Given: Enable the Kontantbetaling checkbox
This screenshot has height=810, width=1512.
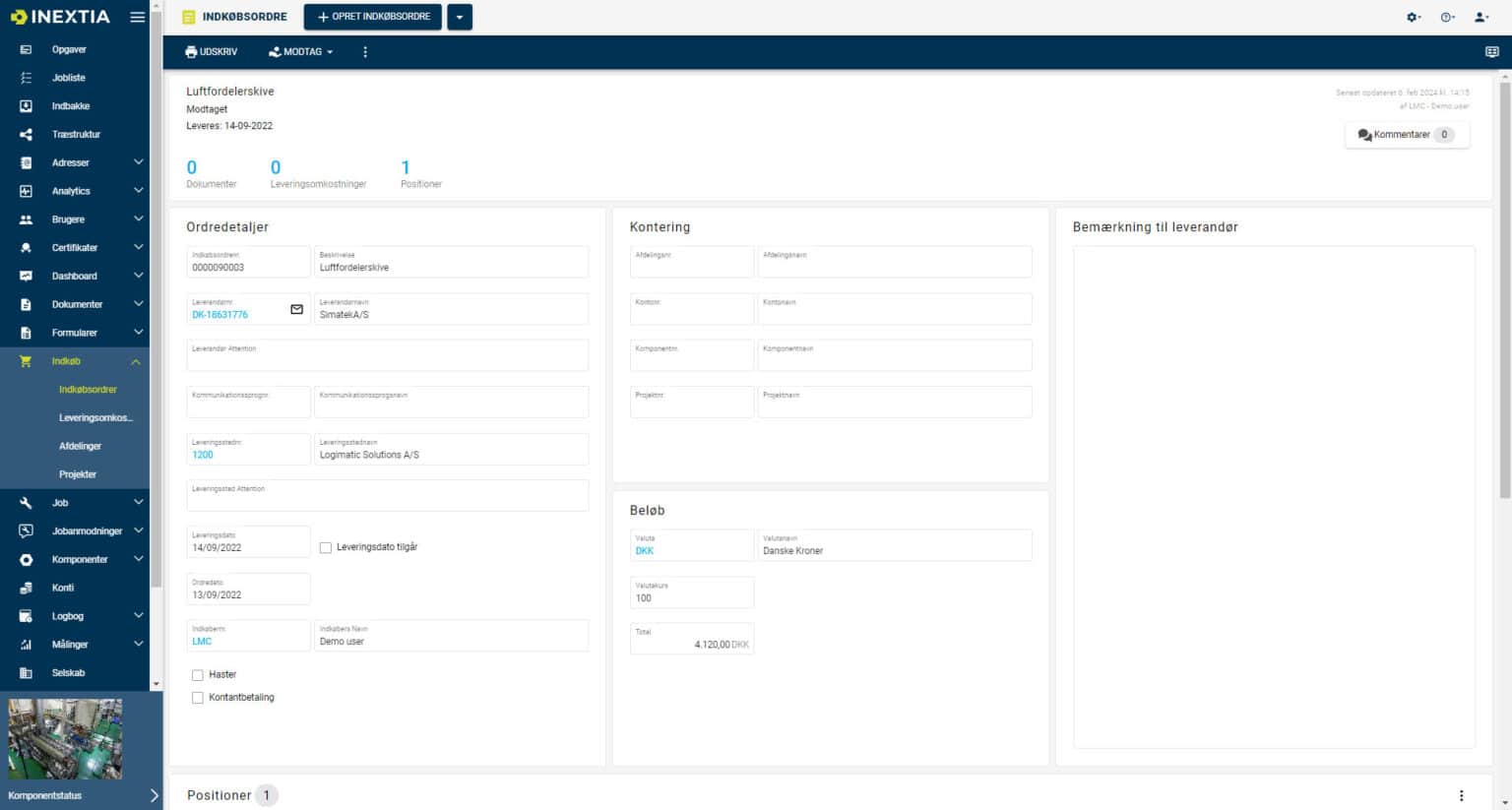Looking at the screenshot, I should [198, 698].
